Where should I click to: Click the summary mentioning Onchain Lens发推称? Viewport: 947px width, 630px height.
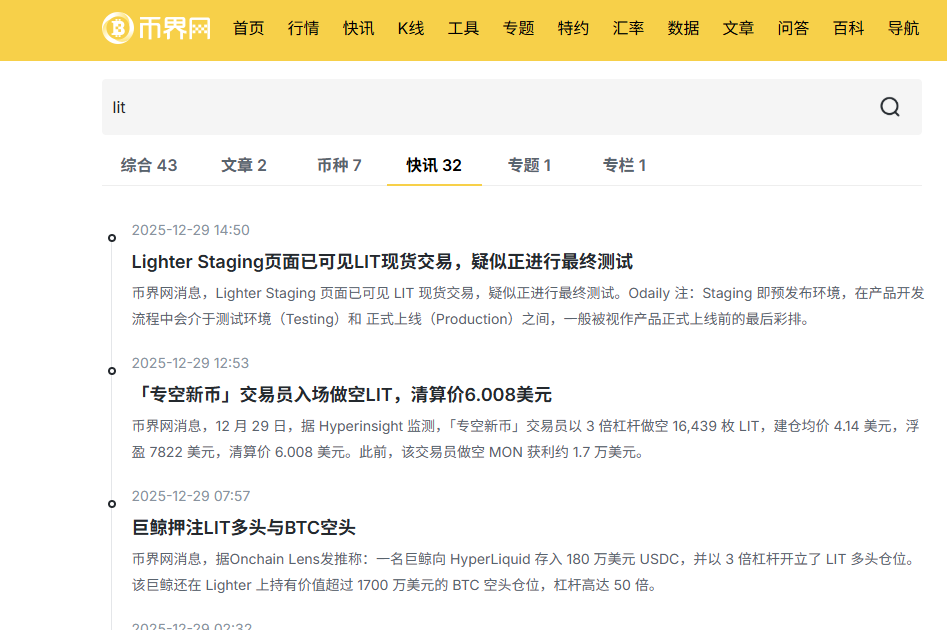(x=525, y=572)
